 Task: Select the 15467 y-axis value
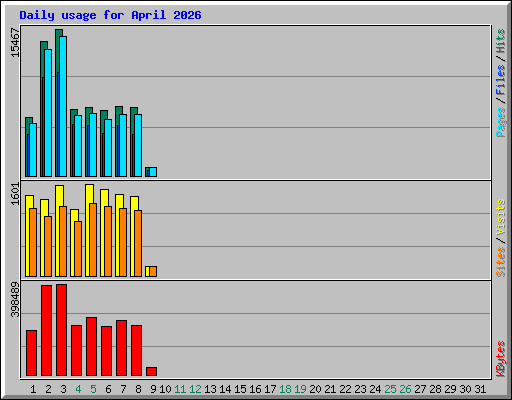pos(15,43)
